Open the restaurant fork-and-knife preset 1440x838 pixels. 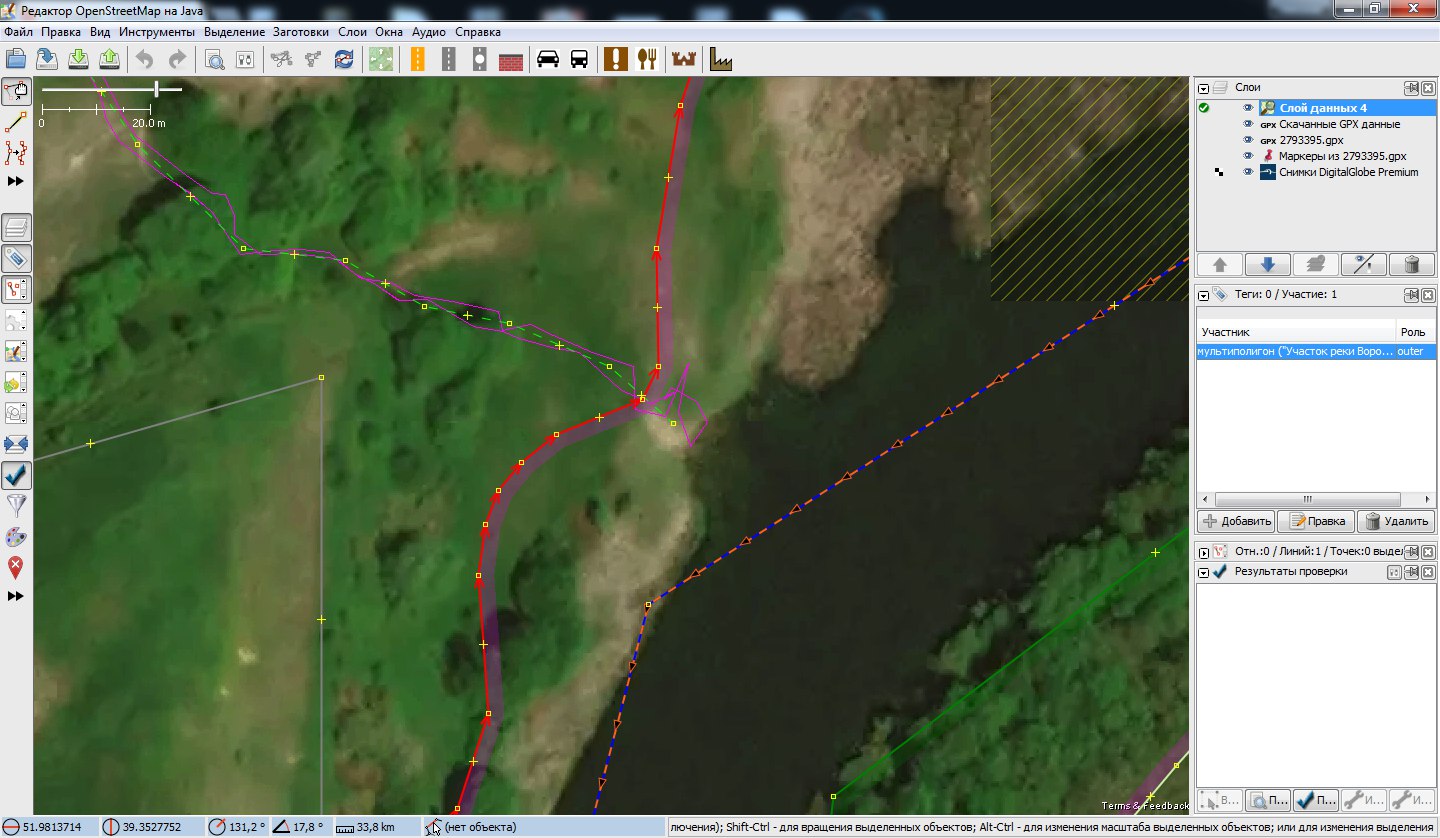[x=647, y=59]
